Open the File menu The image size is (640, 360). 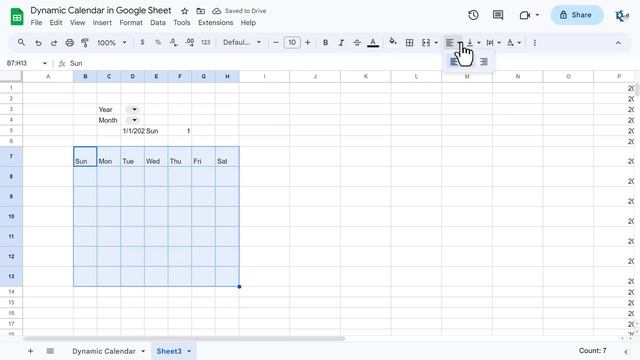(x=36, y=22)
